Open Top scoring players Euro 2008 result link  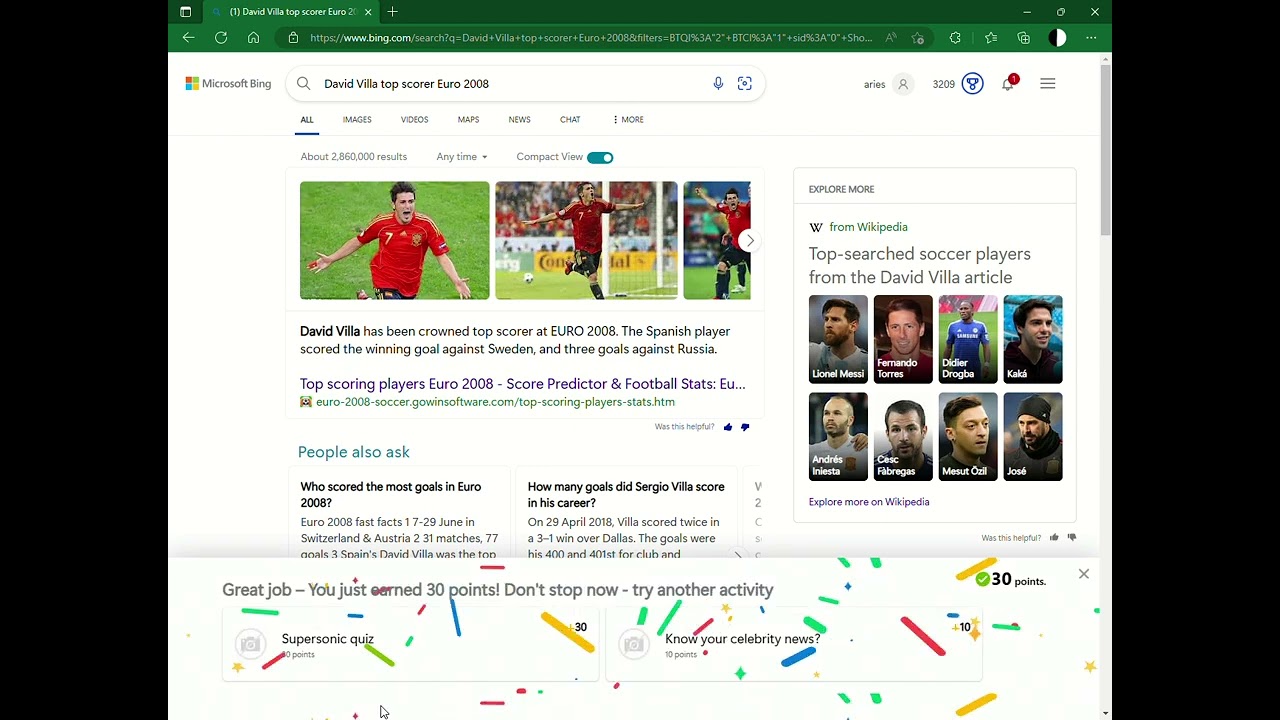pos(522,384)
